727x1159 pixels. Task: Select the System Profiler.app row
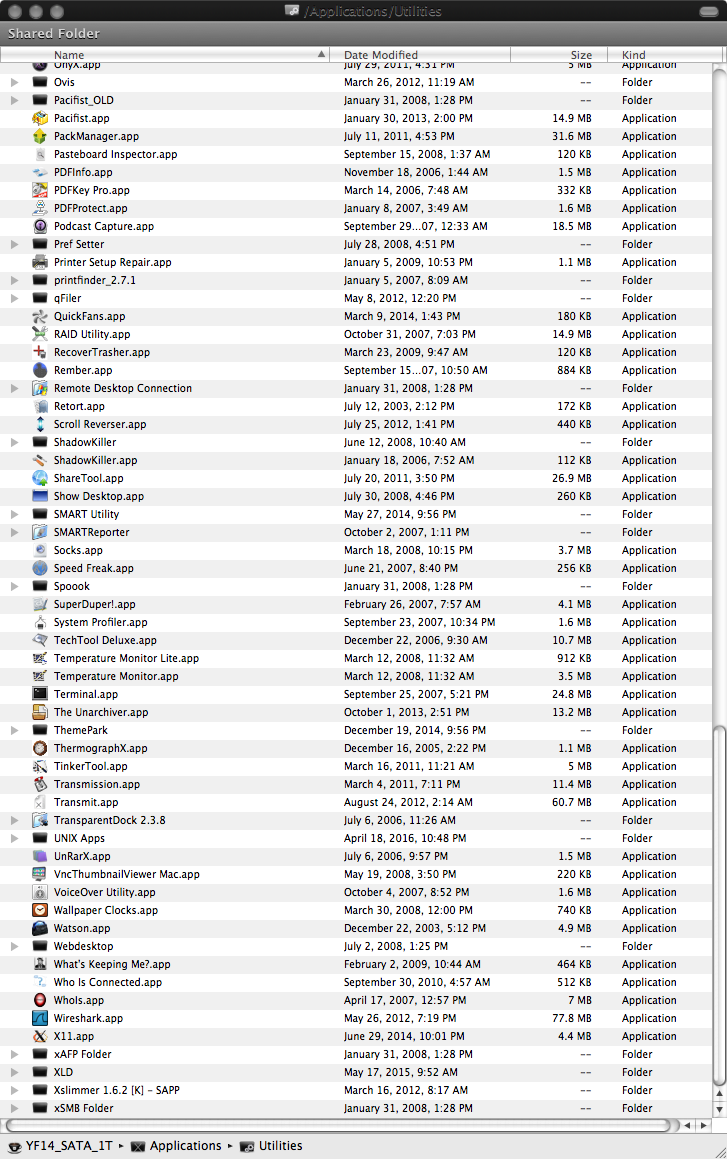[356, 622]
